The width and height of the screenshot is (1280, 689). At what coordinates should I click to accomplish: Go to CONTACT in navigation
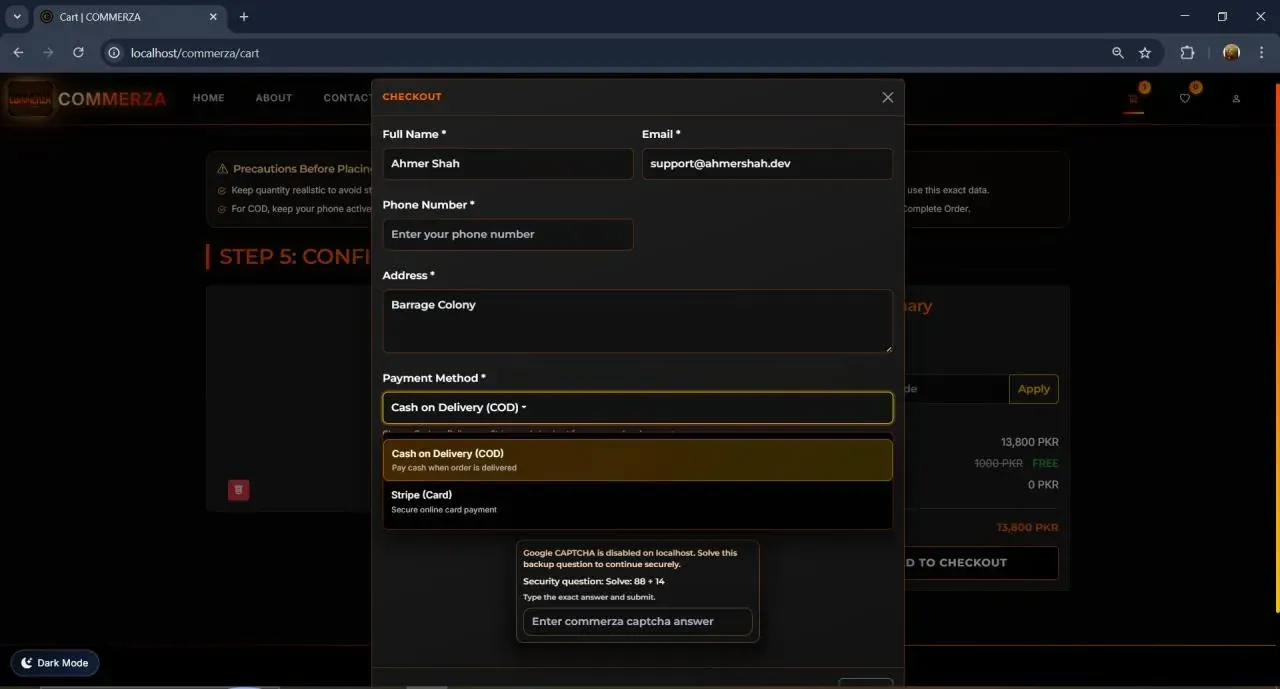click(347, 98)
